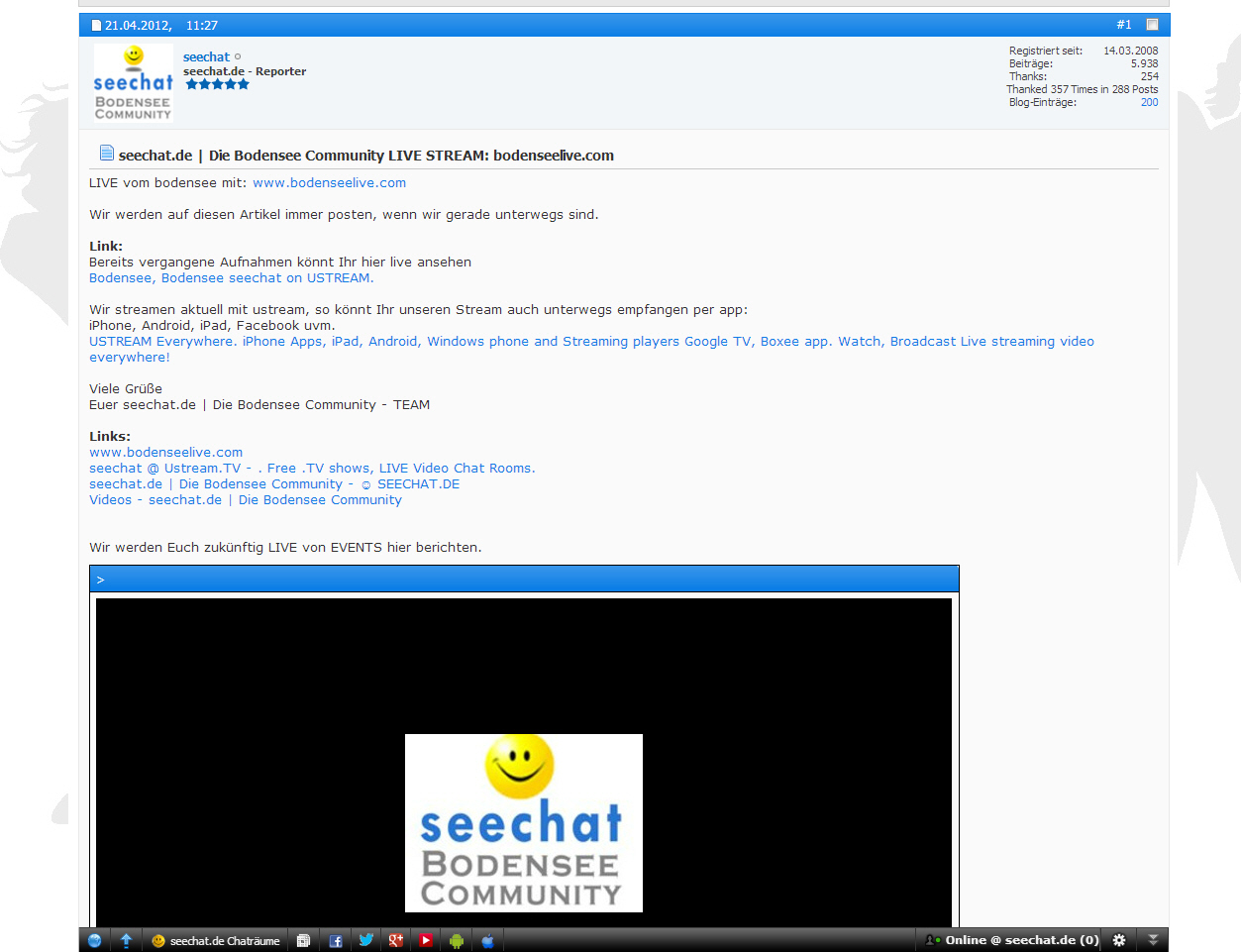Open 'Bodensee, Bodensee seechat on USTREAM' link

coord(232,278)
